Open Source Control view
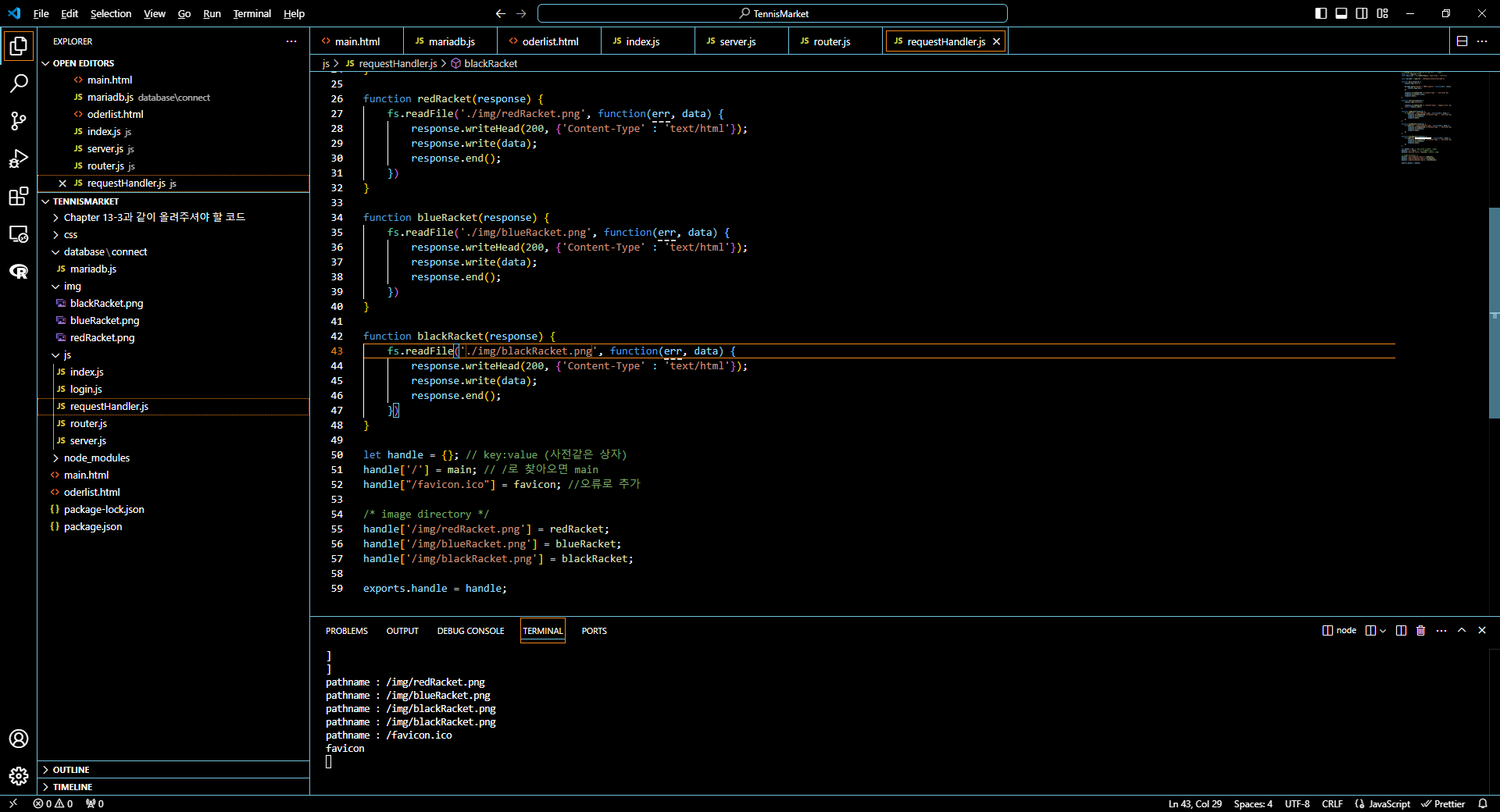This screenshot has height=812, width=1500. (19, 121)
